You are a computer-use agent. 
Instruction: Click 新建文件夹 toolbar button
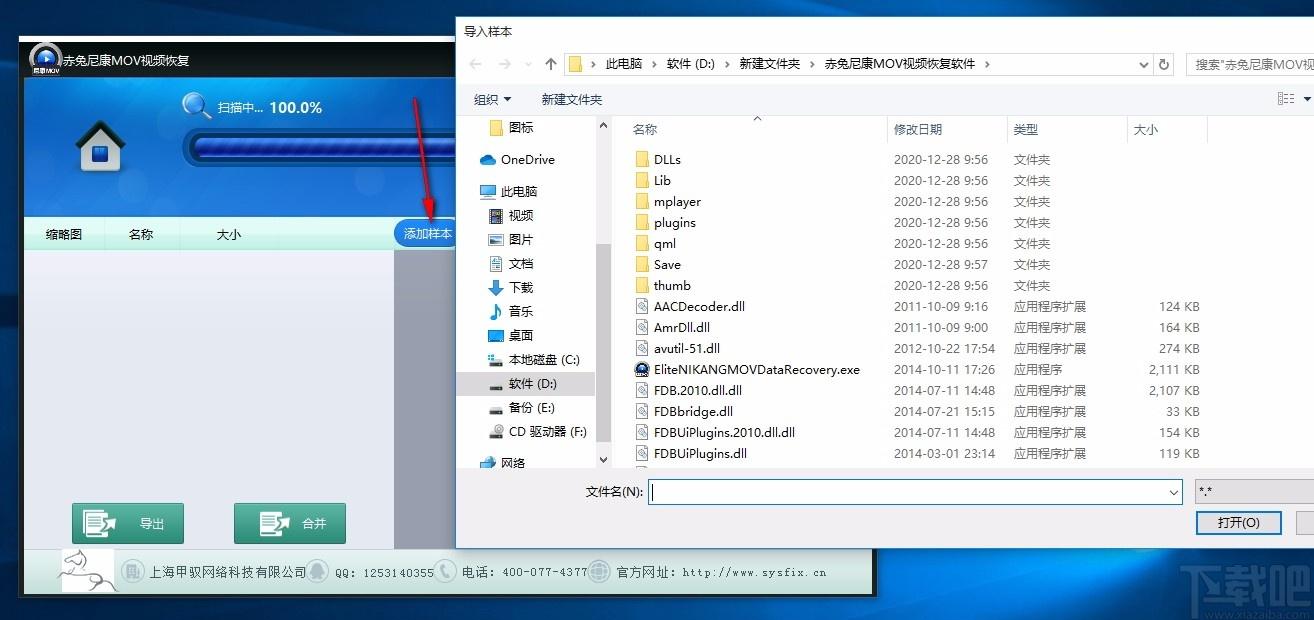tap(572, 99)
